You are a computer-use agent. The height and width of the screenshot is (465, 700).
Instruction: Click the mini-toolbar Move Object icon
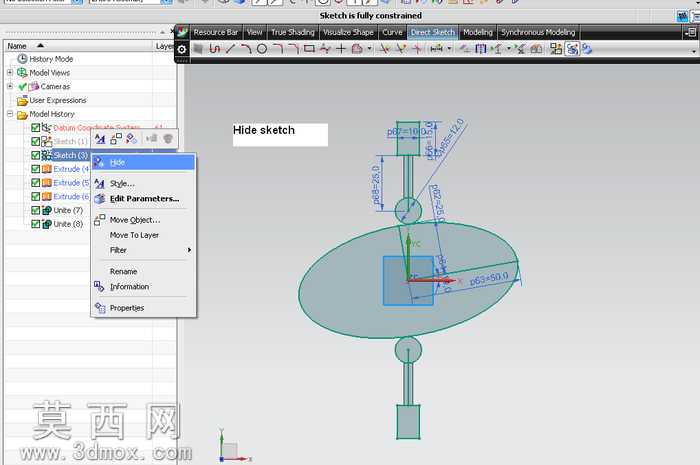coord(116,139)
